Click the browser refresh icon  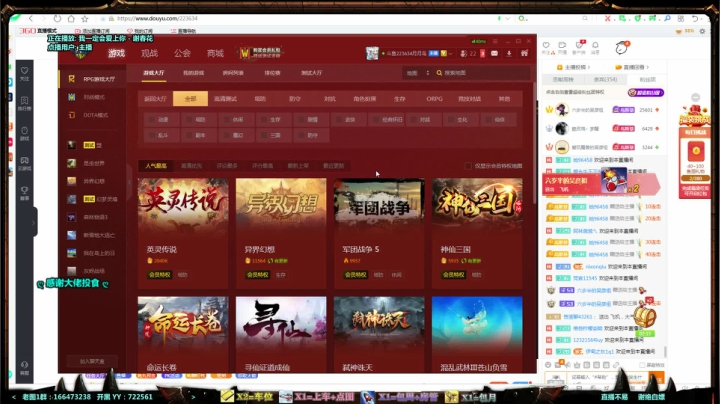click(x=57, y=18)
